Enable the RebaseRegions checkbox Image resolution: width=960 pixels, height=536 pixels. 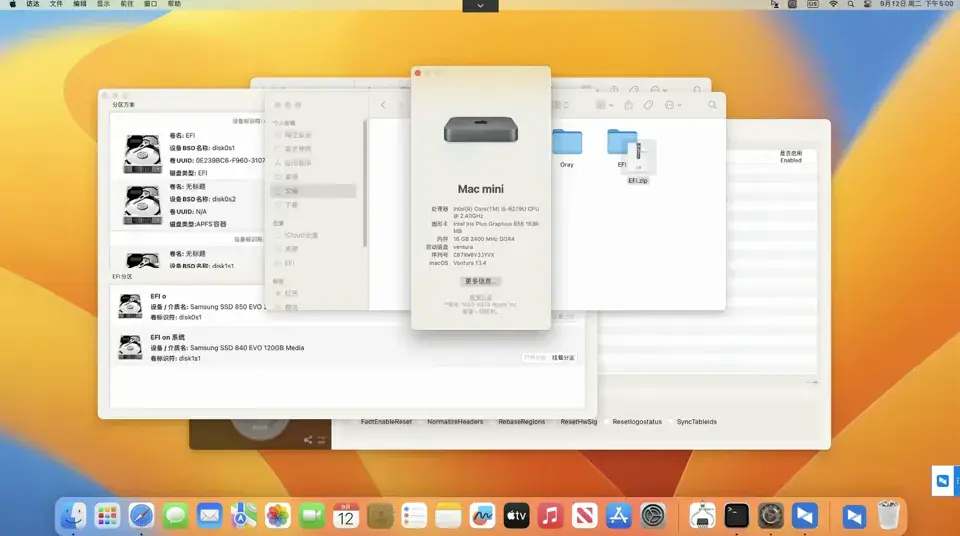pos(492,421)
